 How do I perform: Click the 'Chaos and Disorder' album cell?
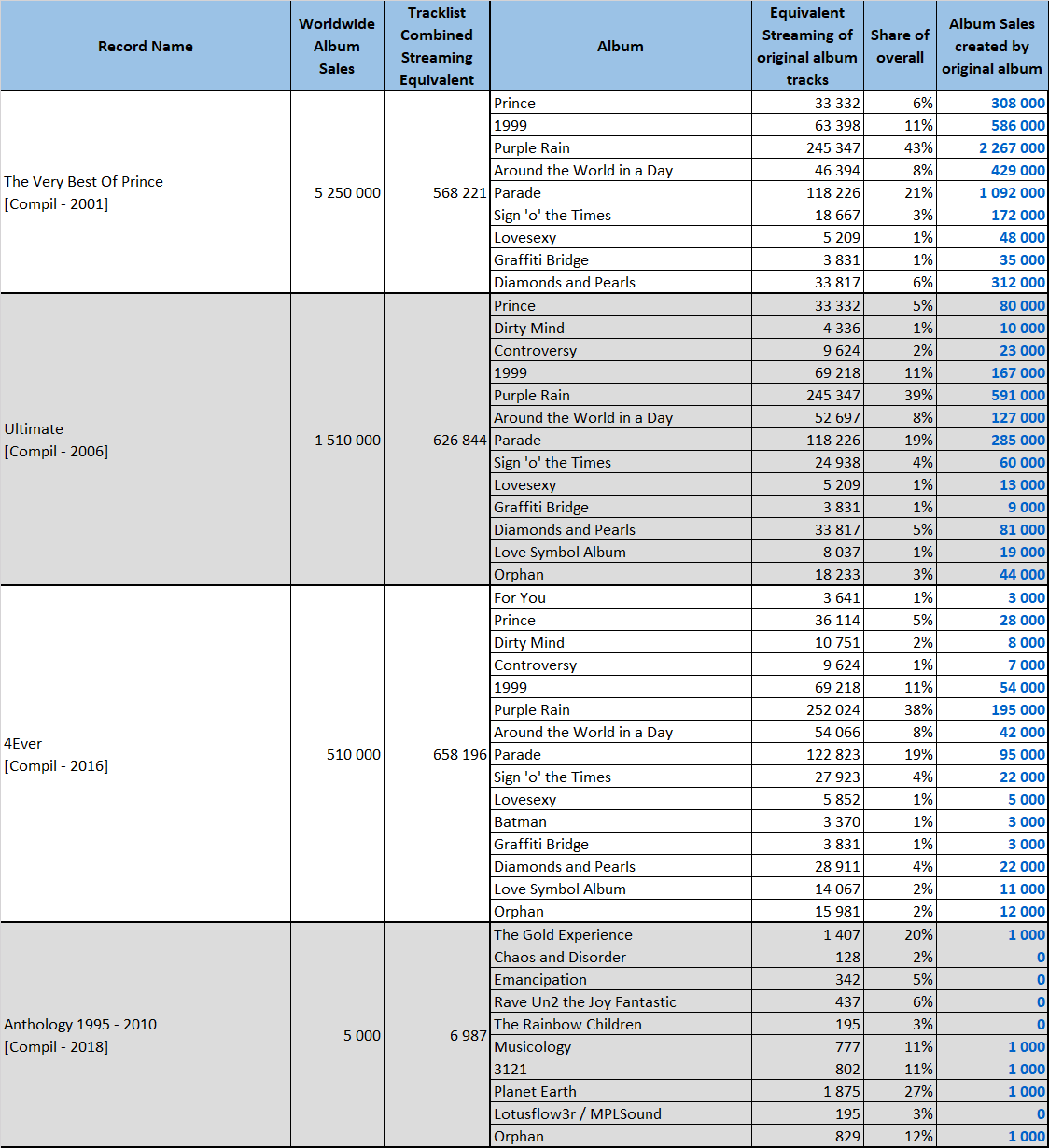tap(621, 957)
